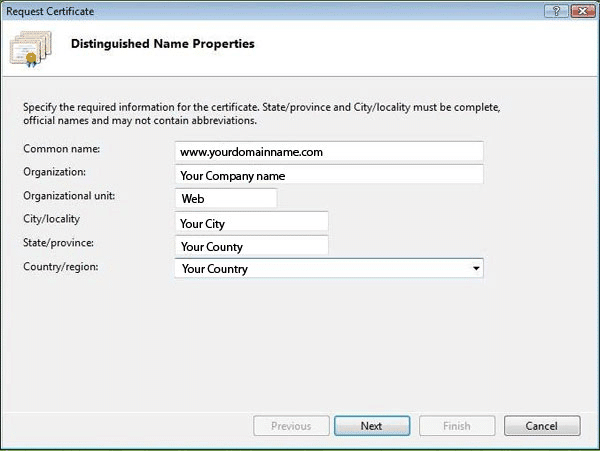
Task: Click the disabled Finish button
Action: 457,426
